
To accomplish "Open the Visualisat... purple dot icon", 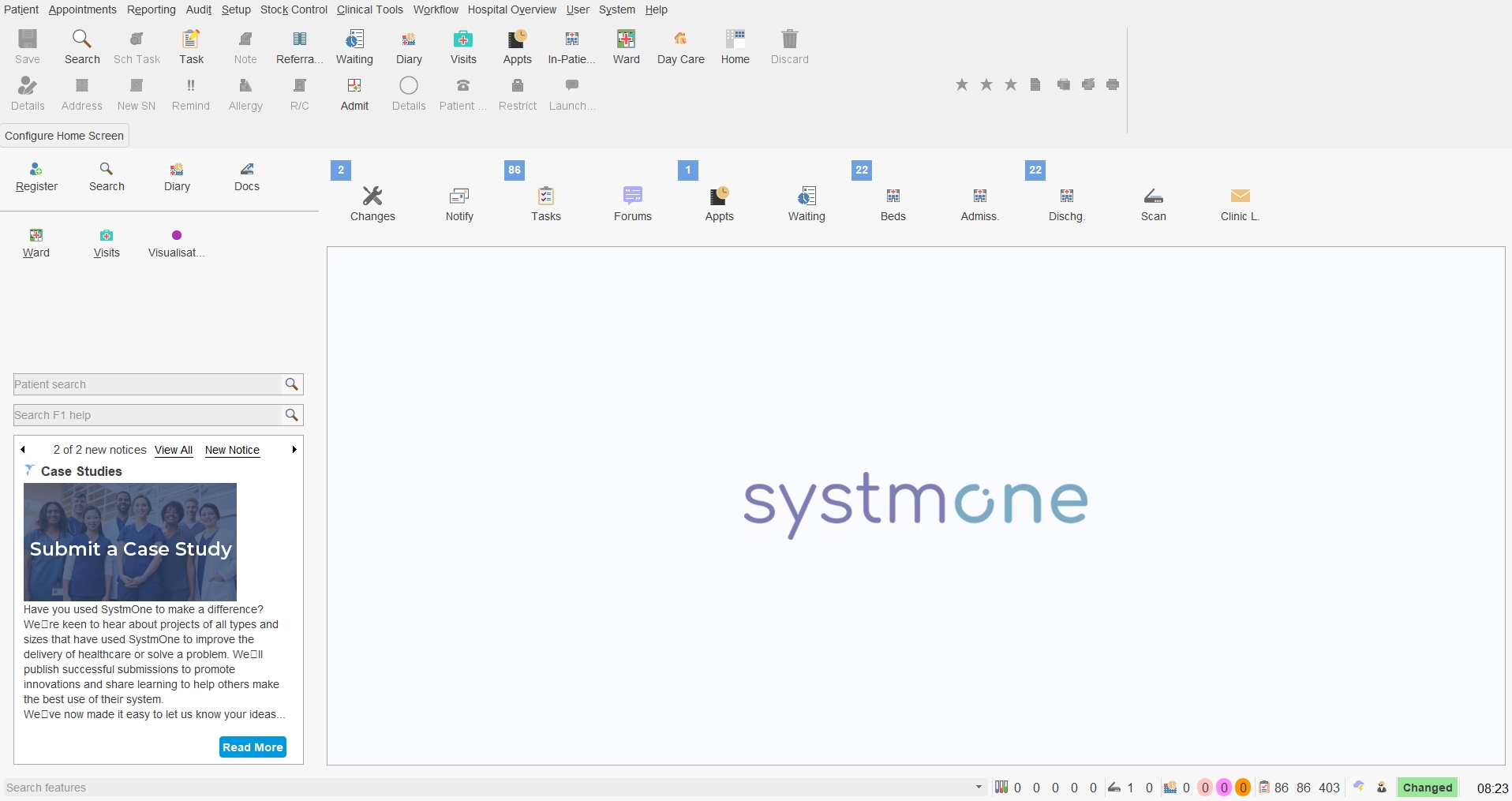I will click(x=177, y=243).
